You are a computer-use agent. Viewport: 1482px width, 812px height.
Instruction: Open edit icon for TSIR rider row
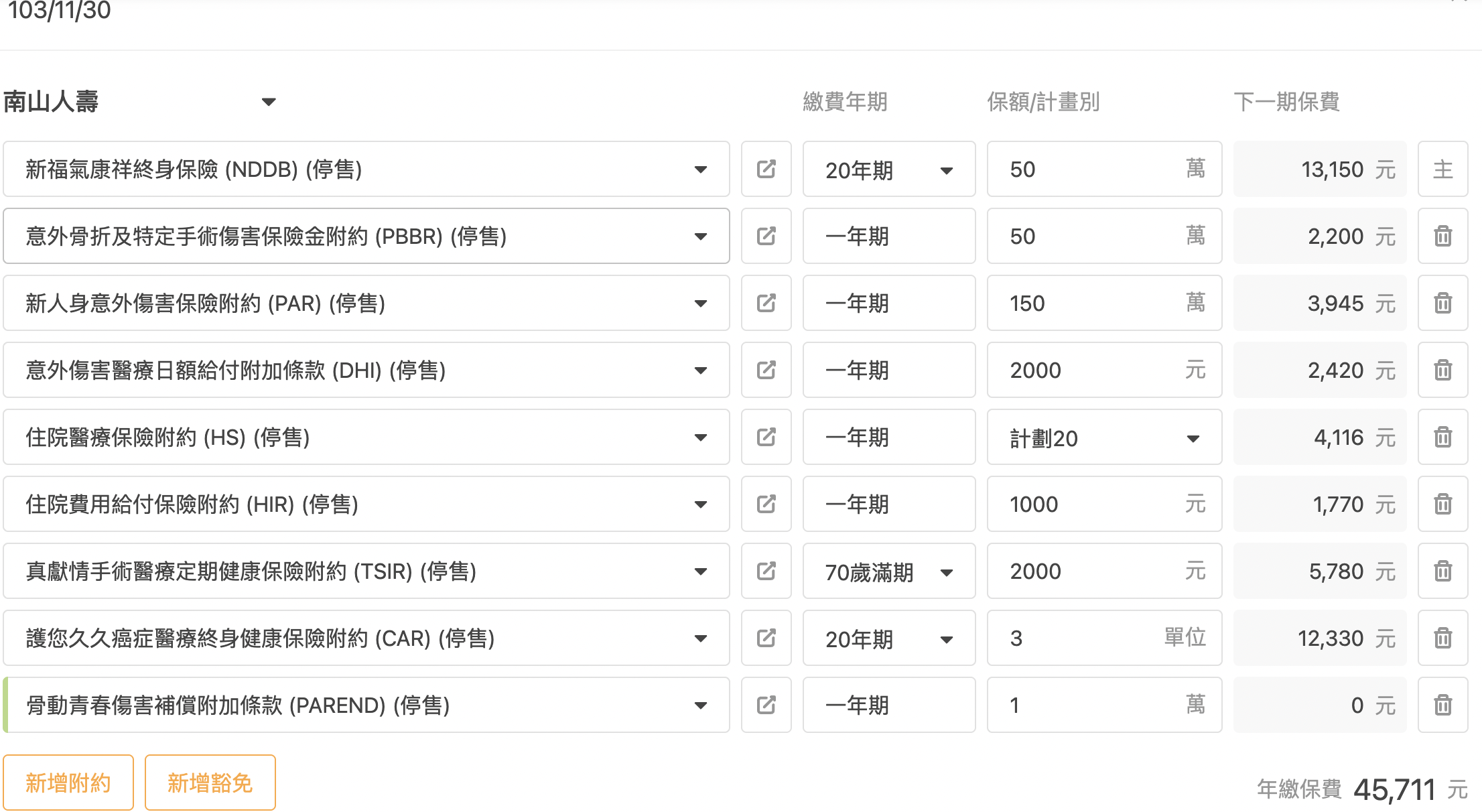pos(766,571)
